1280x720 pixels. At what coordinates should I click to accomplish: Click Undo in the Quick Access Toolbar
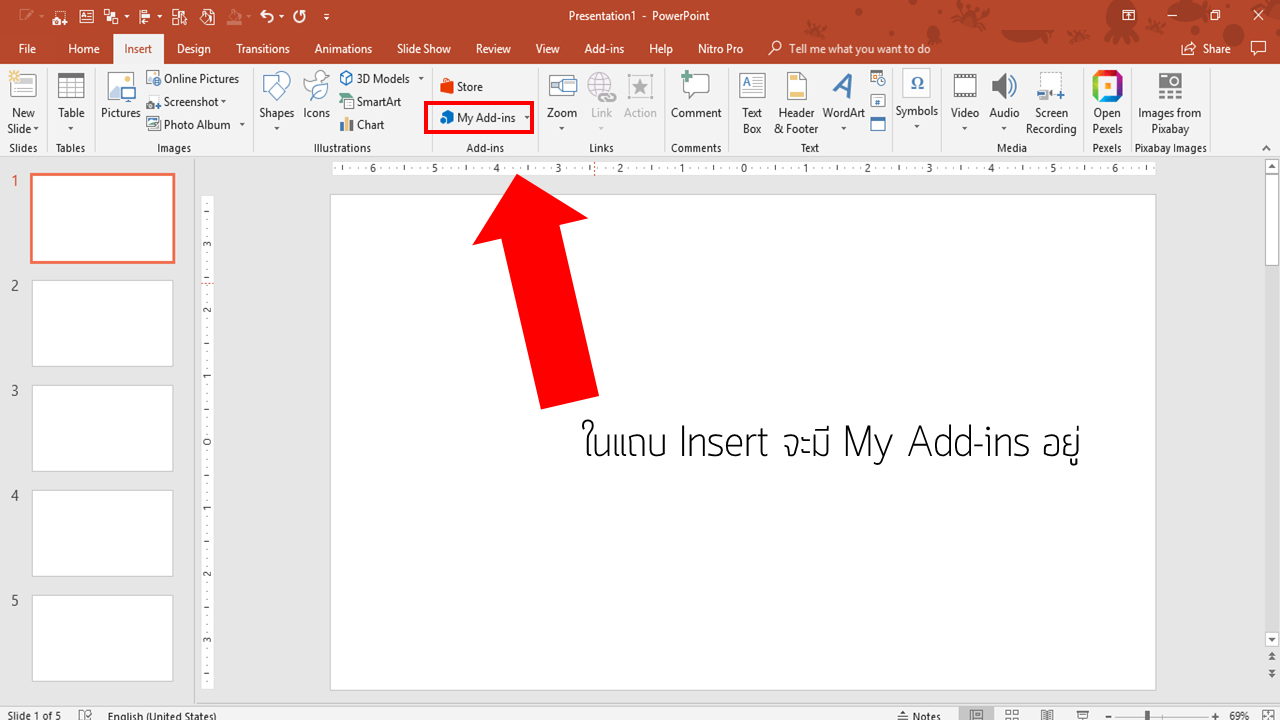tap(266, 16)
